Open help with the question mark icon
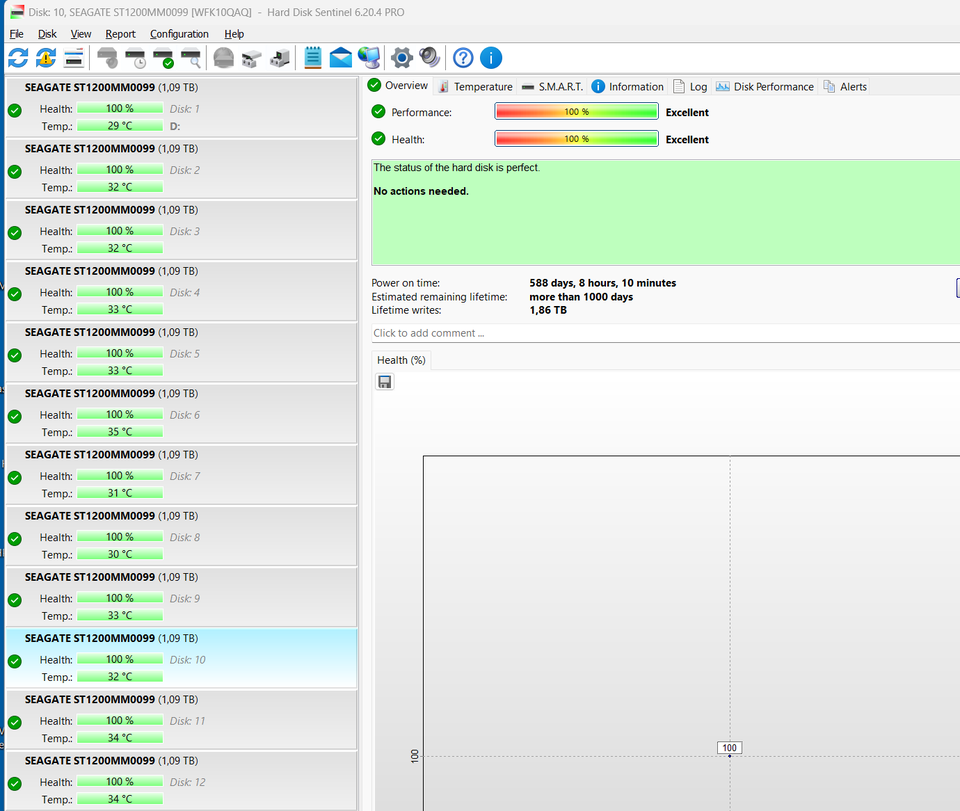Image resolution: width=960 pixels, height=811 pixels. 463,58
